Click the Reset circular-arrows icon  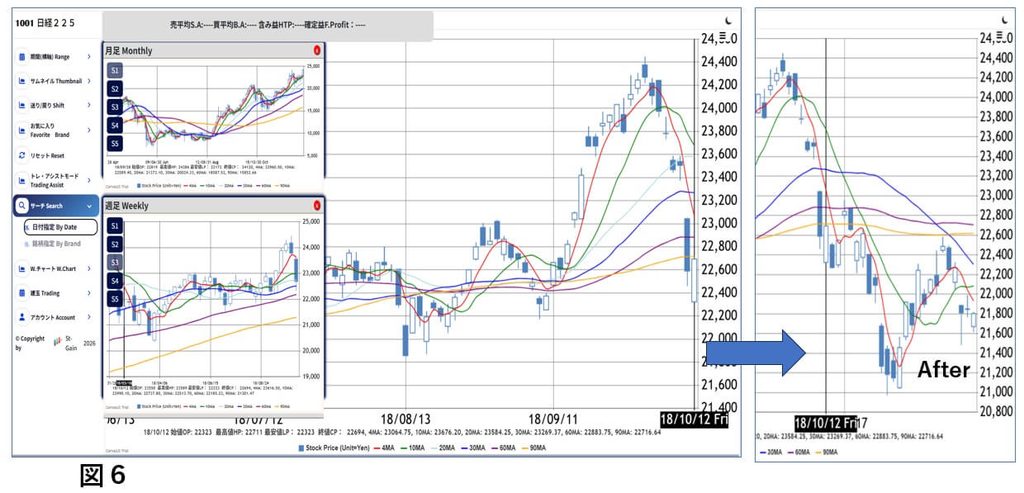click(x=22, y=155)
